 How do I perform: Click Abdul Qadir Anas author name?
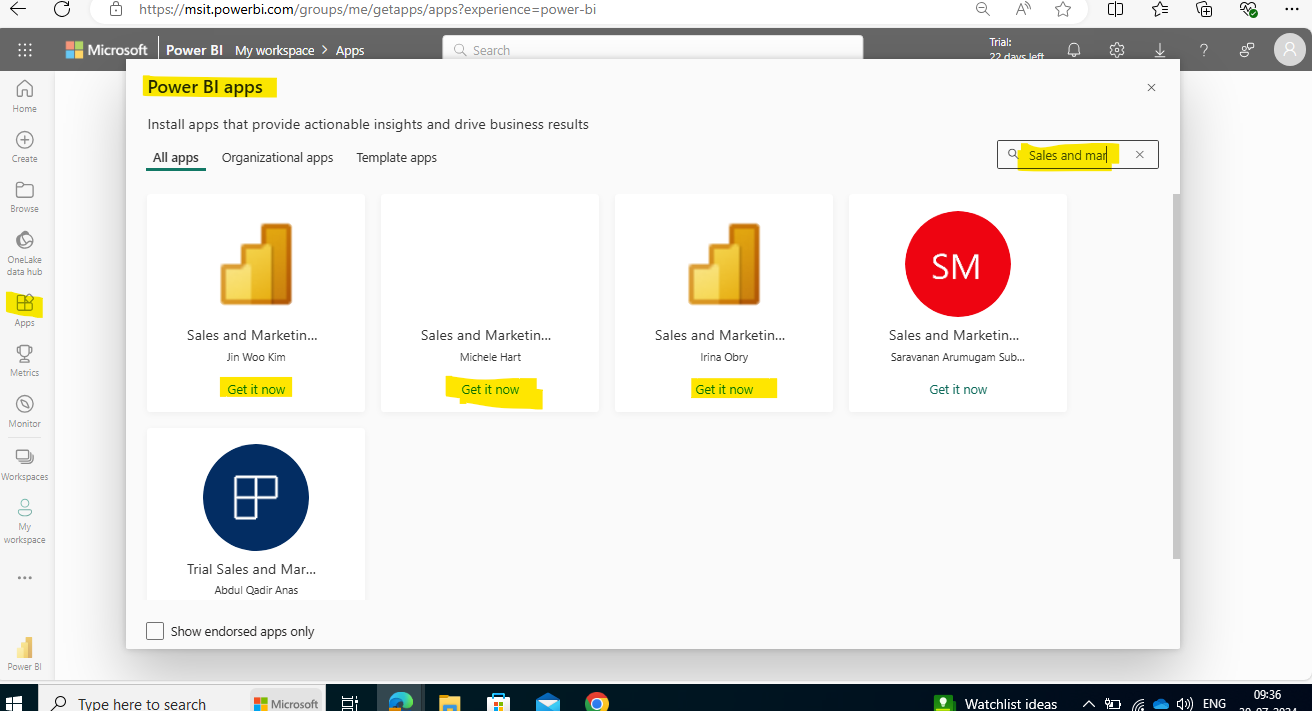256,590
